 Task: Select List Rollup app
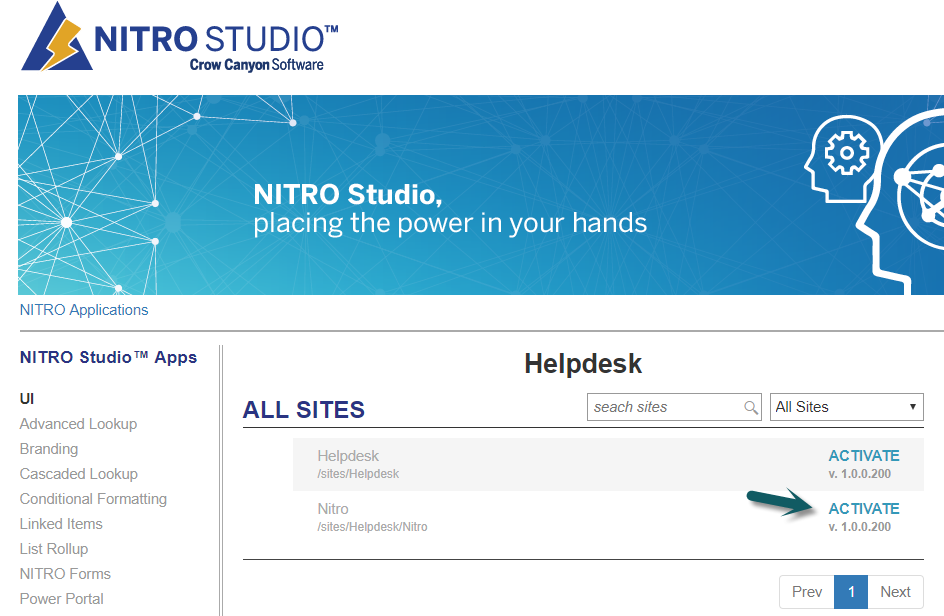54,549
